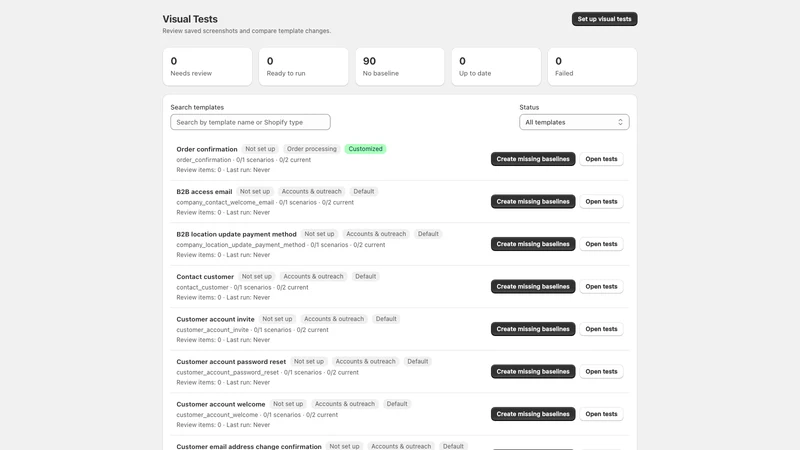The width and height of the screenshot is (800, 450).
Task: Create missing baselines for B2B access email
Action: pos(533,202)
